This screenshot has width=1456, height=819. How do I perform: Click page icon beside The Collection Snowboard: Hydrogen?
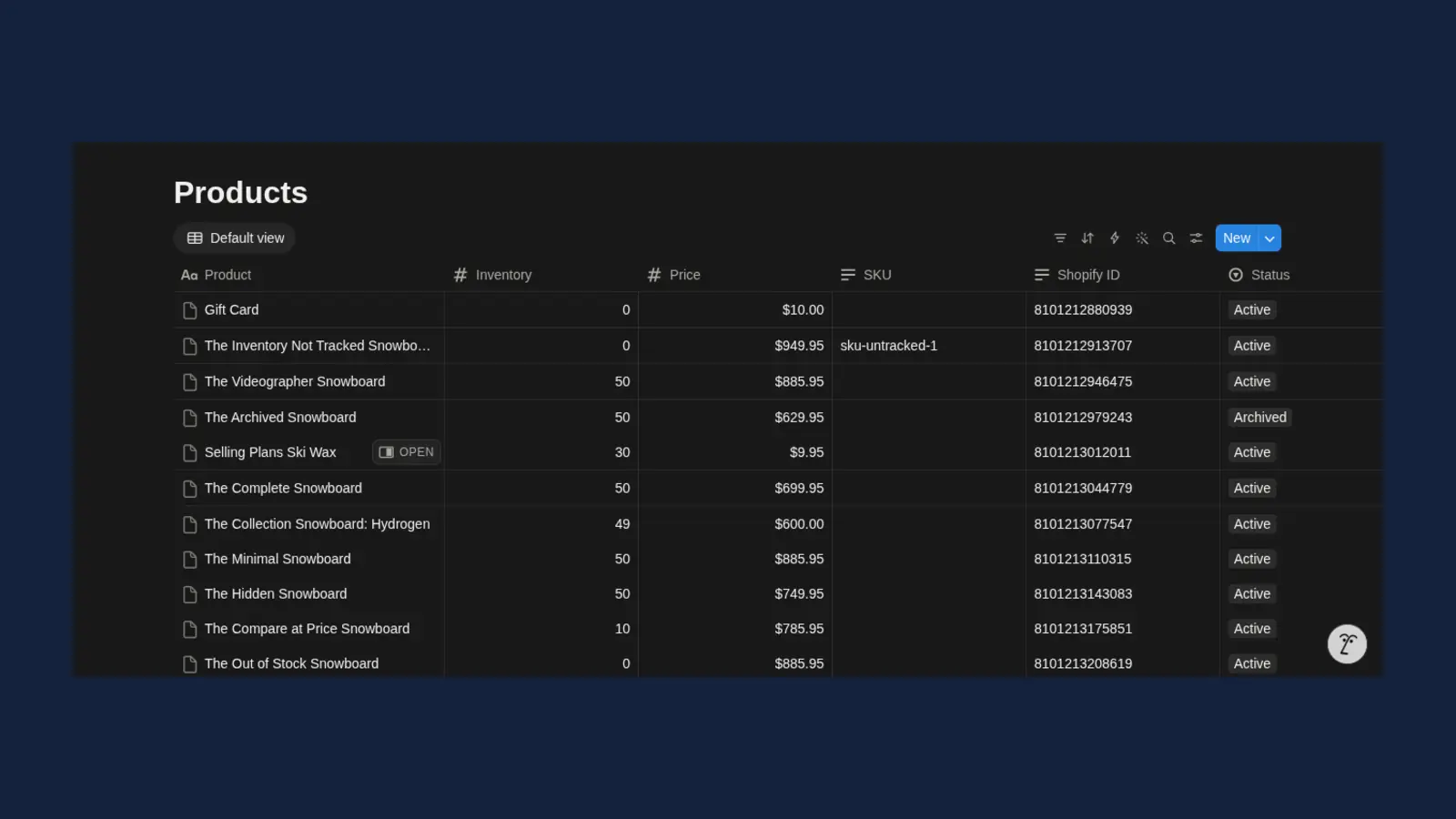[190, 525]
